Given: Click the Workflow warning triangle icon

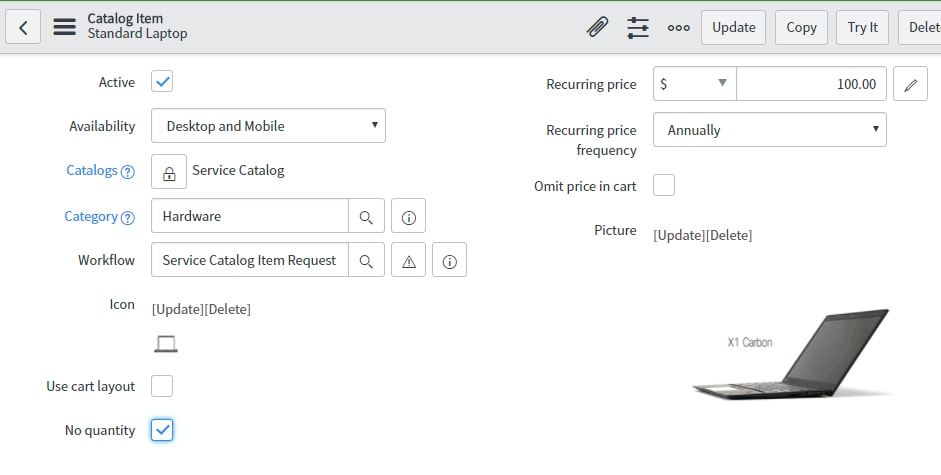Looking at the screenshot, I should click(409, 260).
